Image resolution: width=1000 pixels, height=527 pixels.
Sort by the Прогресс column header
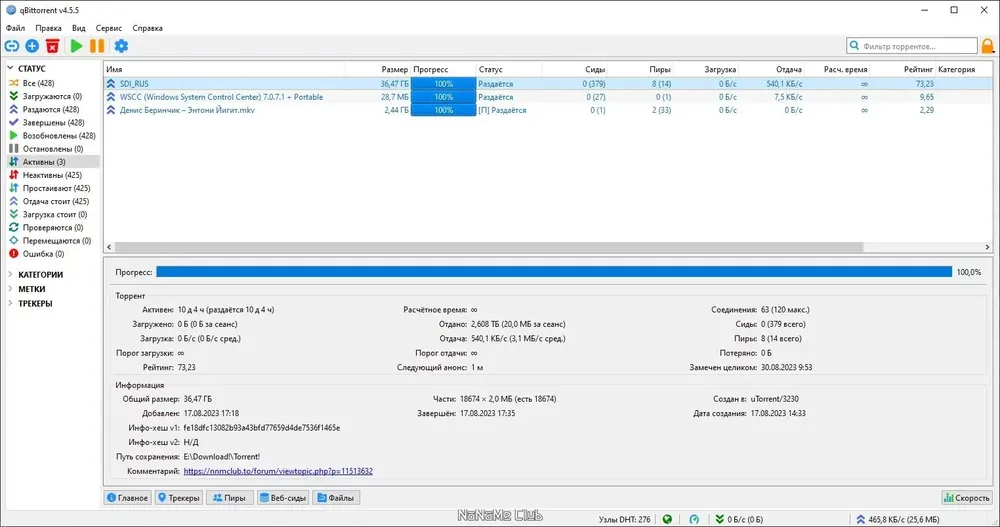coord(443,69)
